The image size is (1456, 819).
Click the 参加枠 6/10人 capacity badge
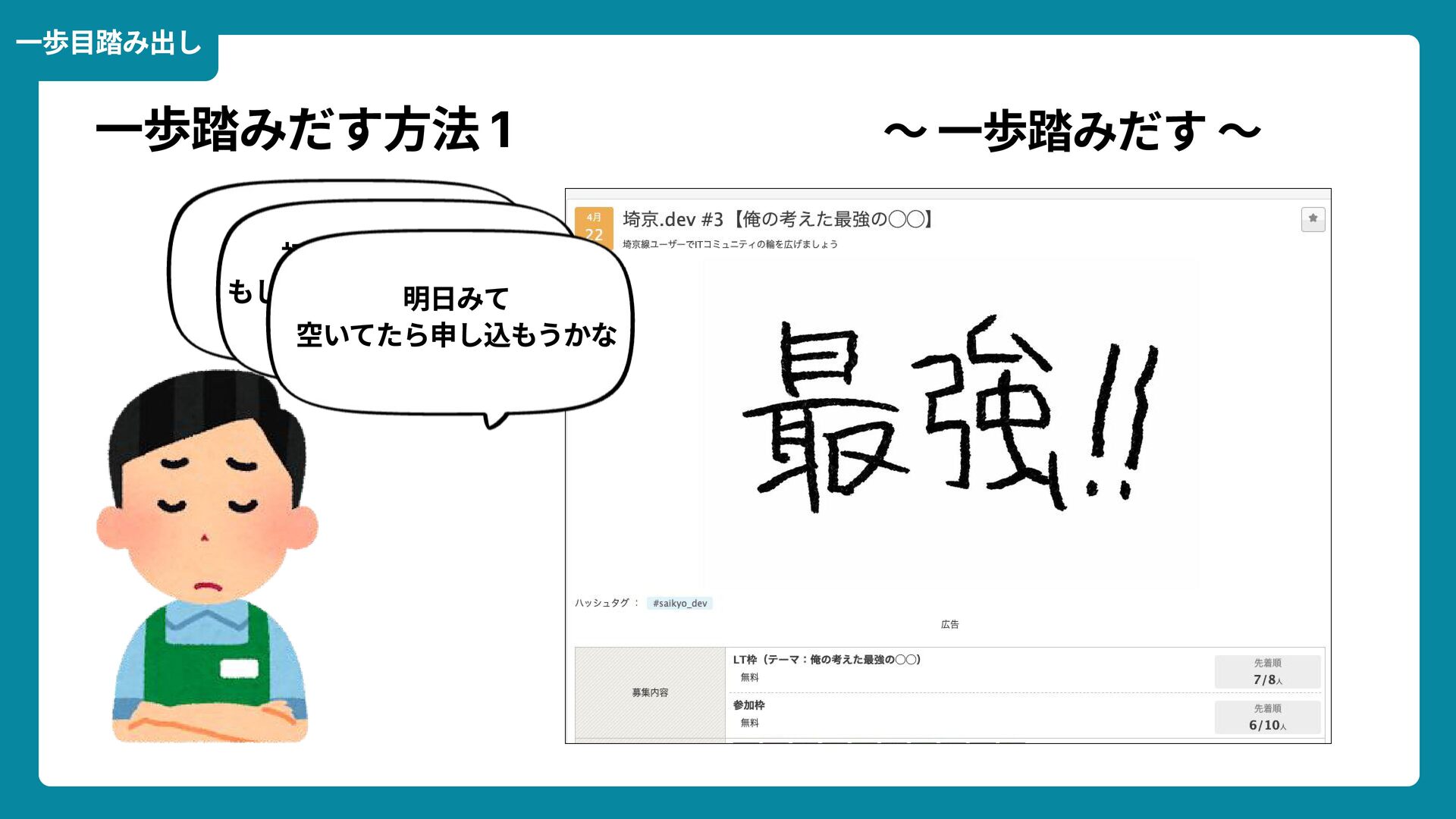[1266, 717]
